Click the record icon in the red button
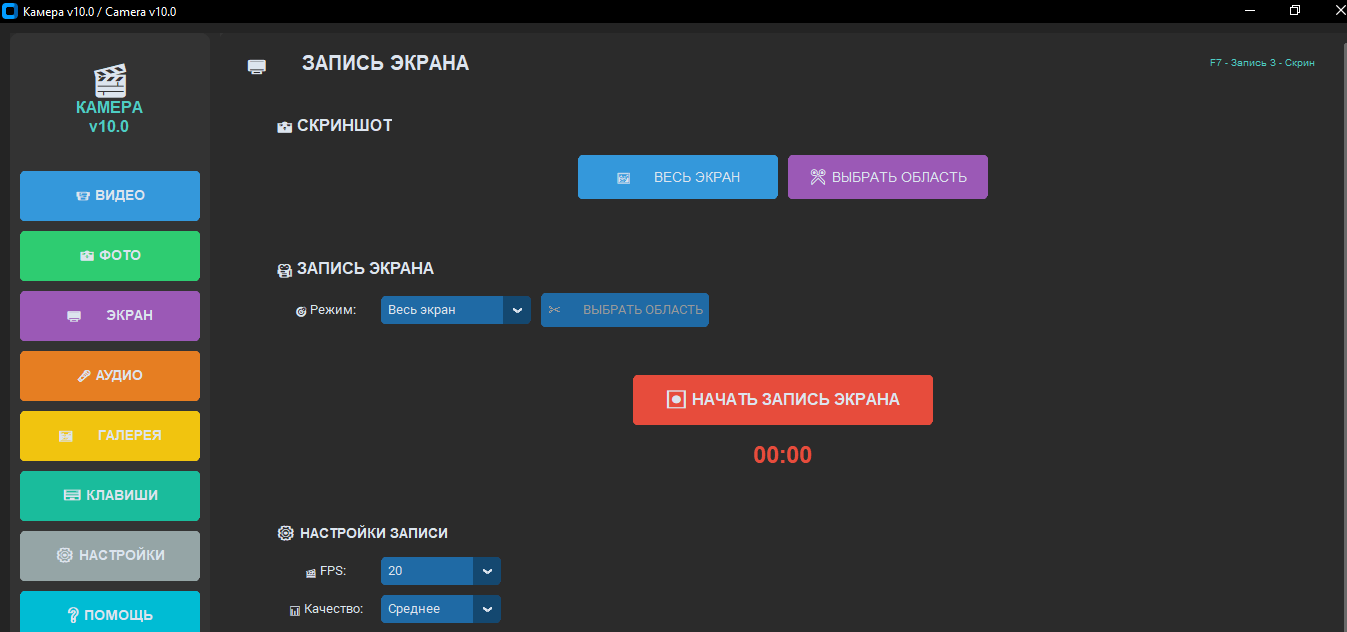 pyautogui.click(x=676, y=400)
